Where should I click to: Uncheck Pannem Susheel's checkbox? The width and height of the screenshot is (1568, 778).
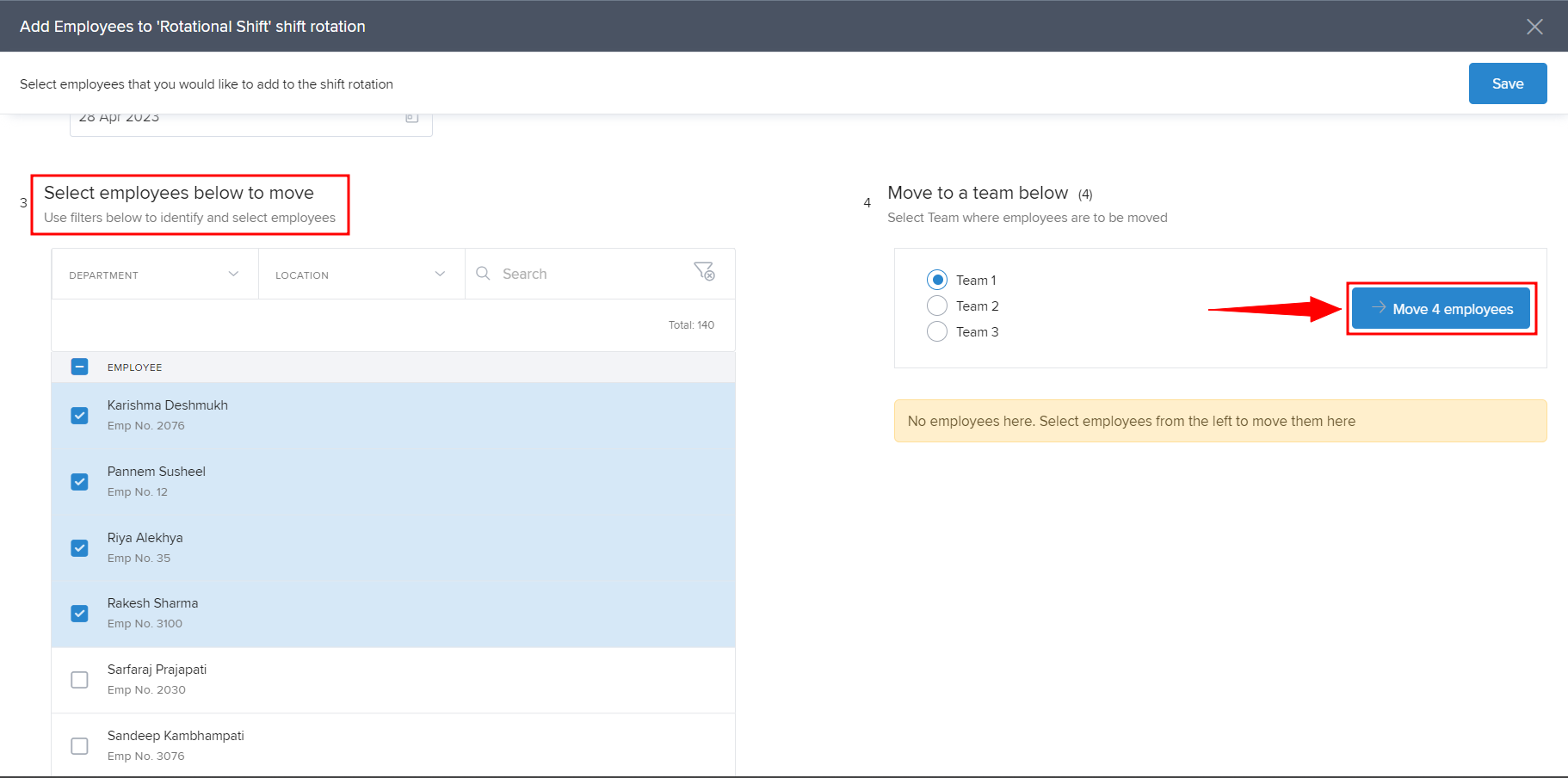tap(79, 482)
